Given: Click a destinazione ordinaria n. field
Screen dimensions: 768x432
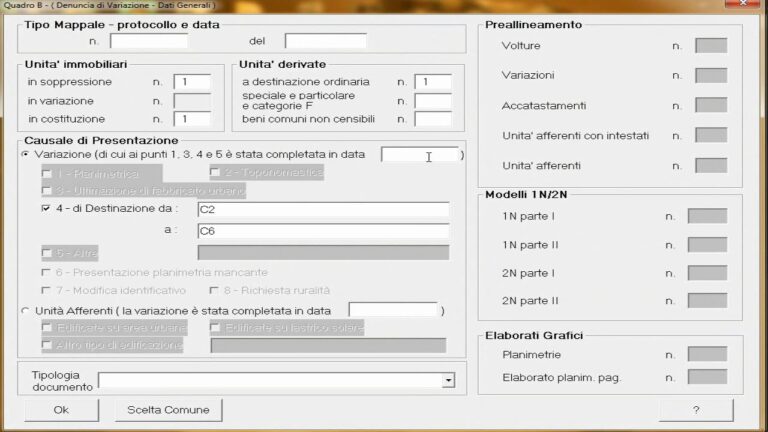Looking at the screenshot, I should tap(433, 82).
